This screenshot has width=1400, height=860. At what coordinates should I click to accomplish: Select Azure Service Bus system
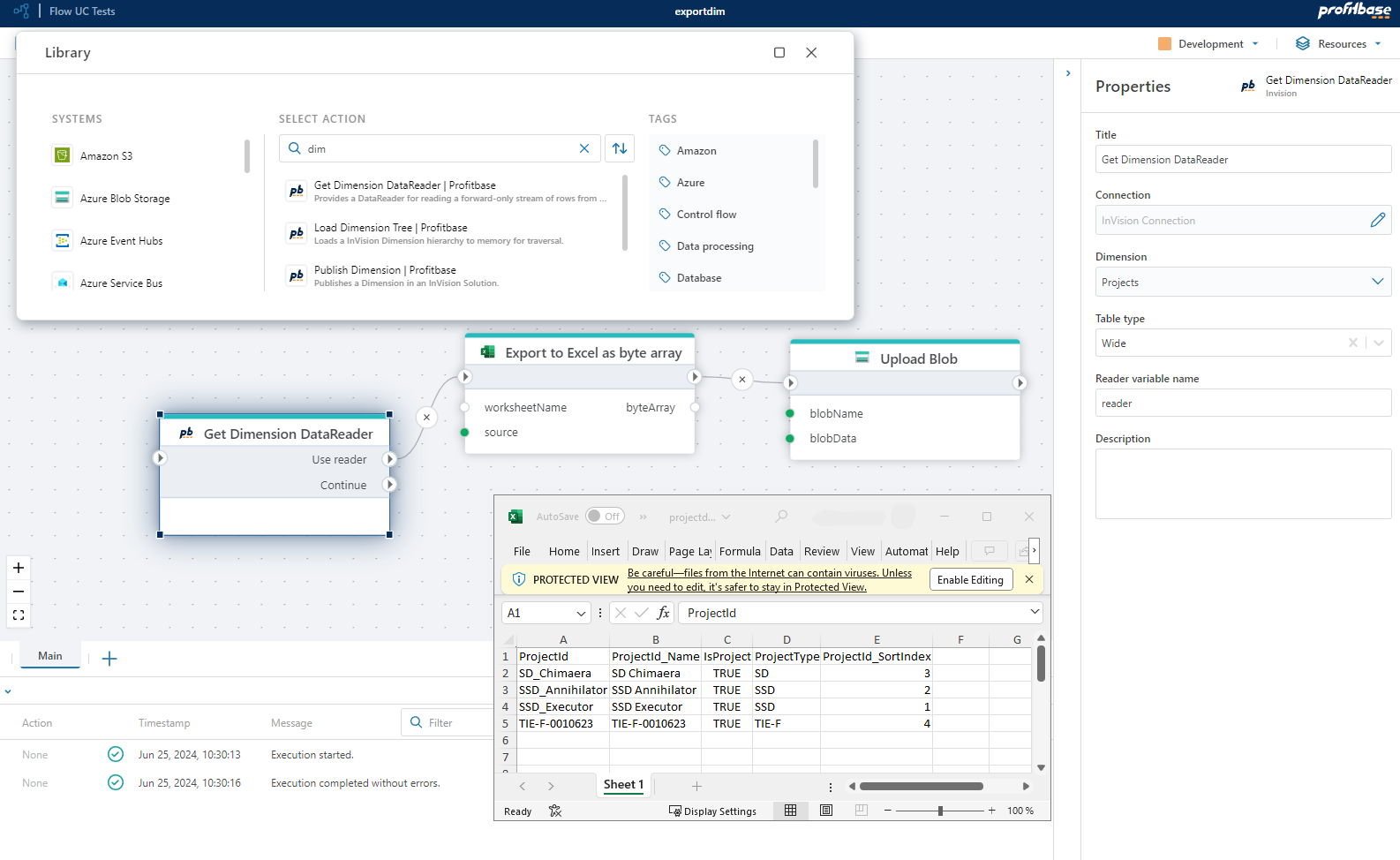tap(108, 283)
